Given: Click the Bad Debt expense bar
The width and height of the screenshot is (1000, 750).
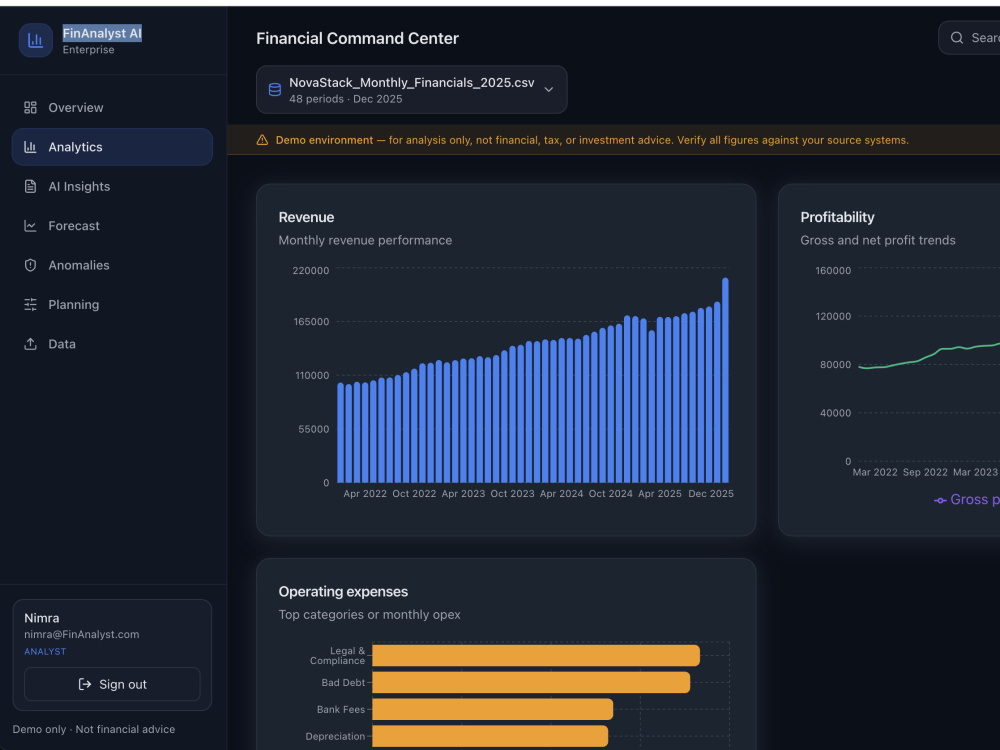Looking at the screenshot, I should pyautogui.click(x=531, y=682).
